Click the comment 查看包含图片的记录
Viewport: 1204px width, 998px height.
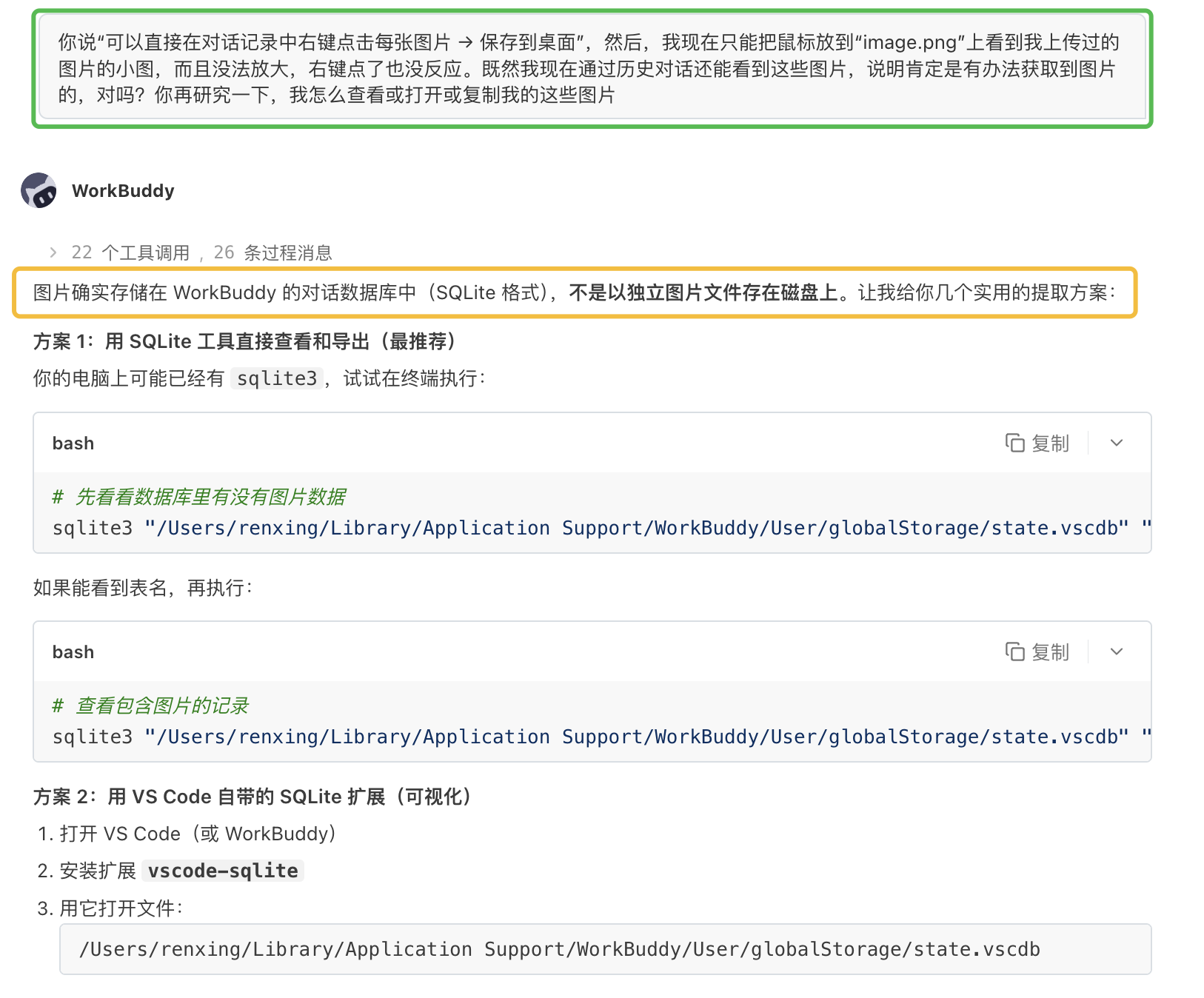click(150, 706)
